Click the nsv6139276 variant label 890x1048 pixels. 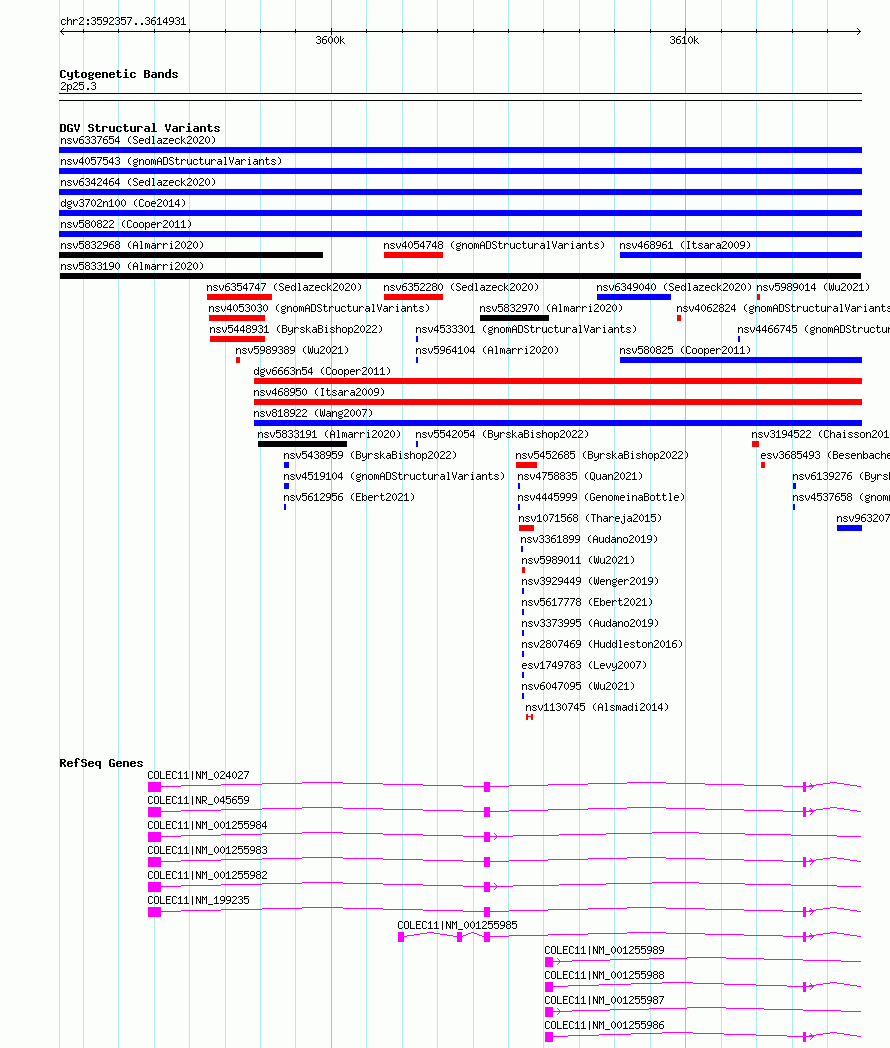[841, 476]
